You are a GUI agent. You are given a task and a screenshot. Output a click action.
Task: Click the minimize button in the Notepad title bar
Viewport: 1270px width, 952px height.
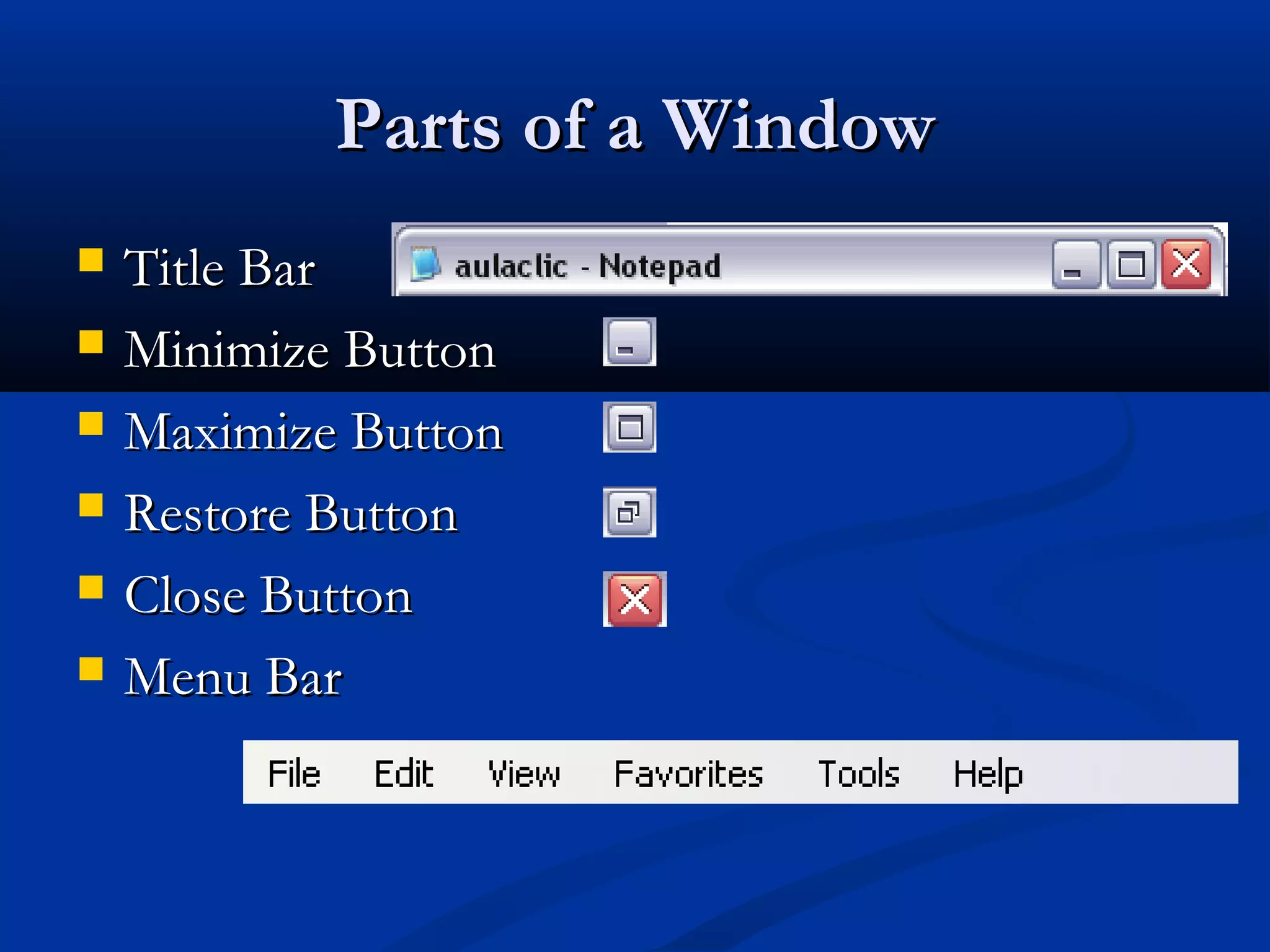pos(1077,265)
